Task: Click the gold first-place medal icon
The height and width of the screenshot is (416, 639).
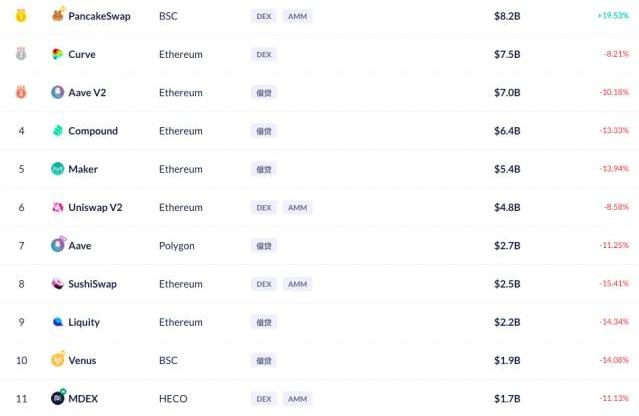Action: coord(21,16)
